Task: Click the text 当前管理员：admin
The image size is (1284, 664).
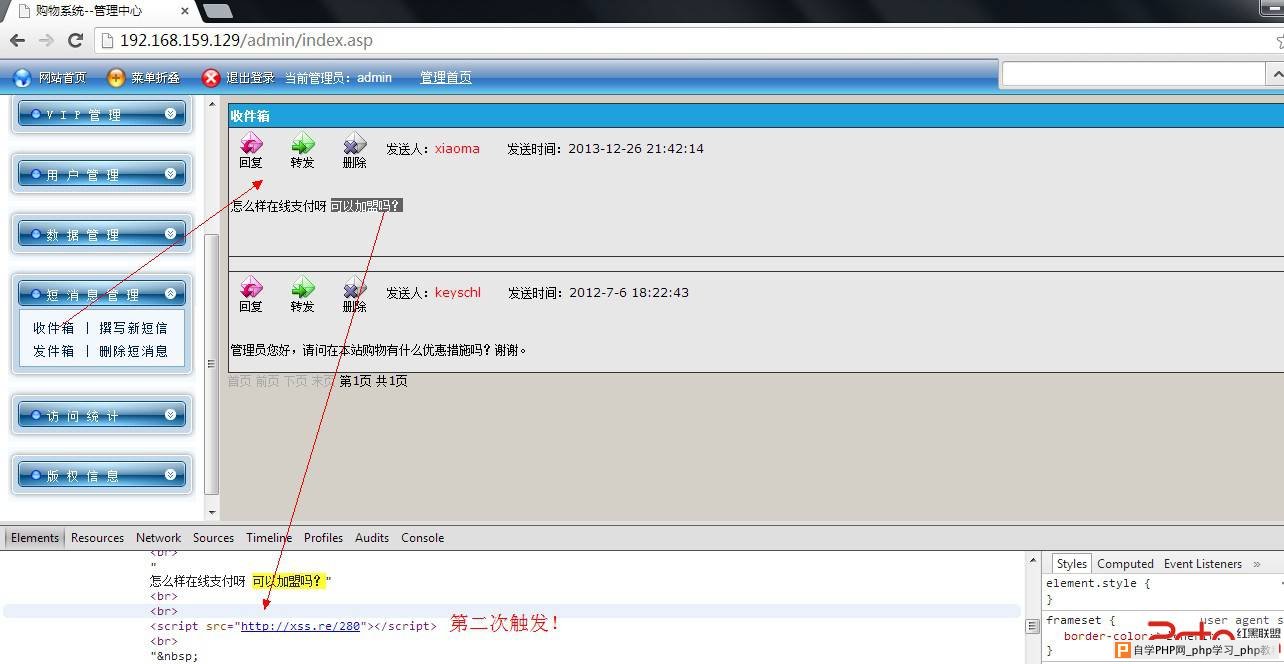Action: [338, 78]
